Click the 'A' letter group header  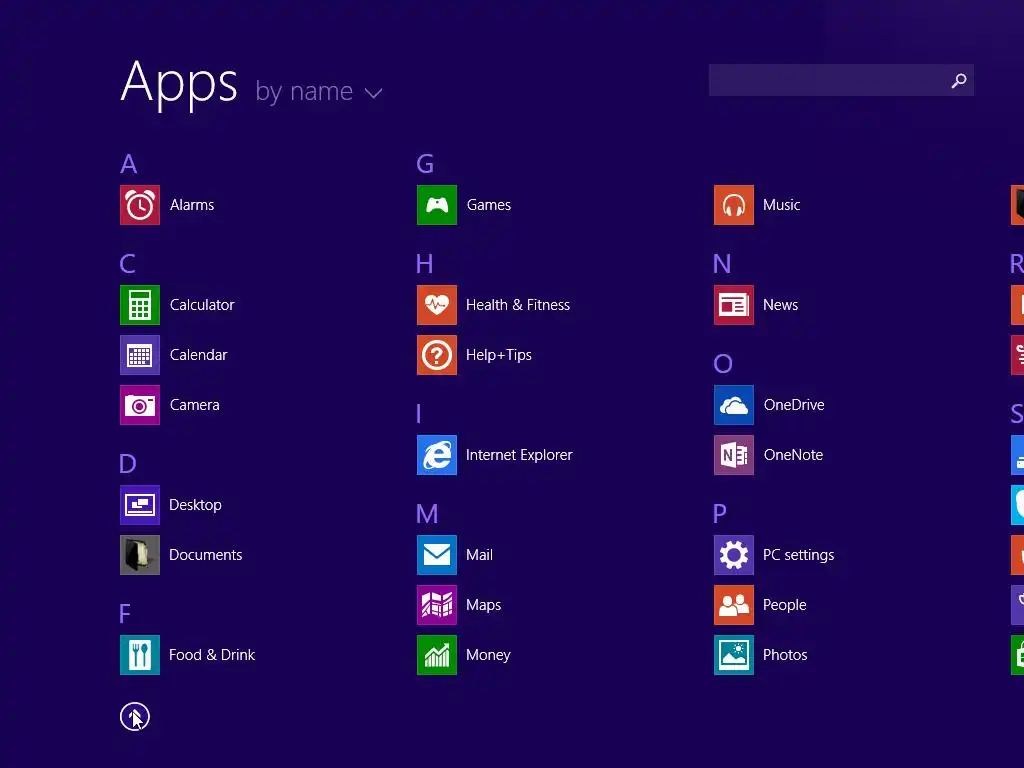(x=129, y=164)
